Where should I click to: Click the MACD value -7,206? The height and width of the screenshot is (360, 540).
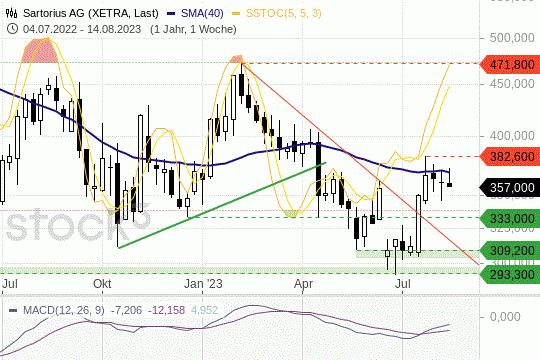[126, 310]
